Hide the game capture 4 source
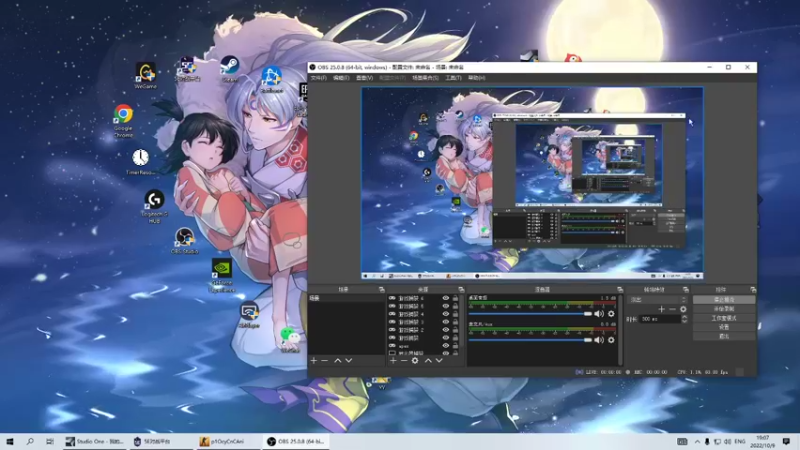 tap(445, 314)
